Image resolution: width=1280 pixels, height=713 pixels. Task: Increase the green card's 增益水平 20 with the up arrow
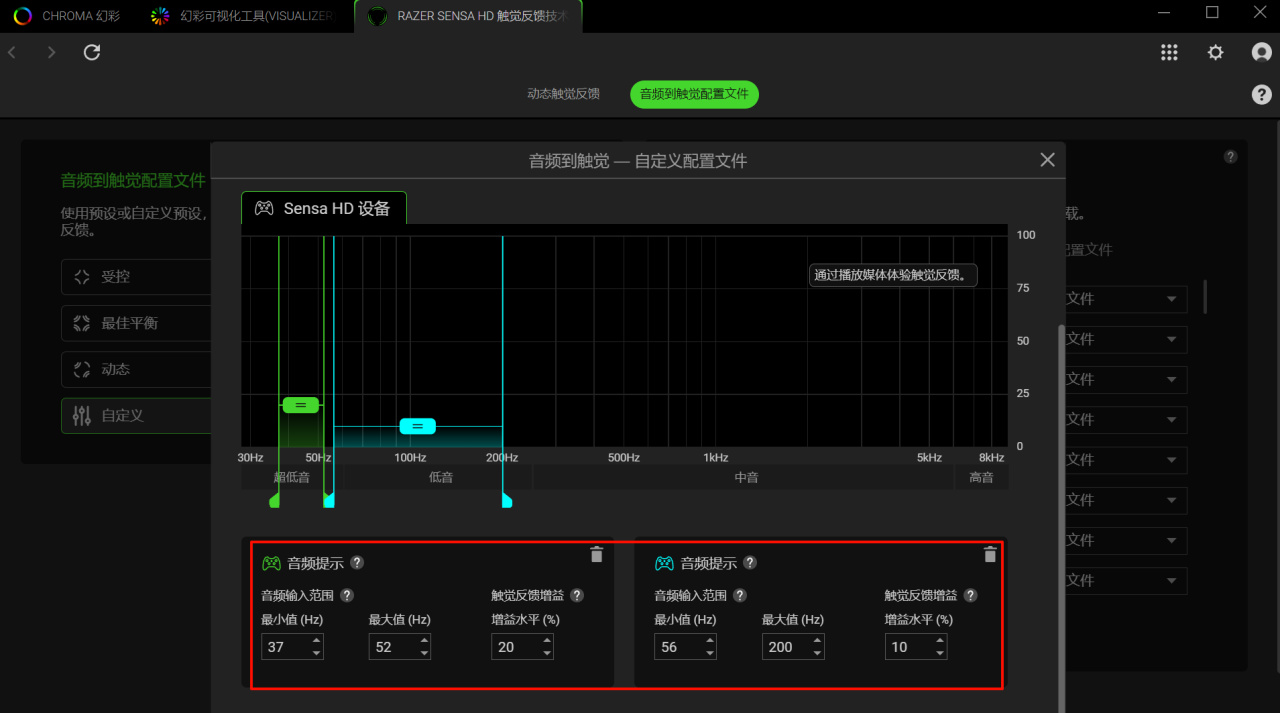coord(546,641)
